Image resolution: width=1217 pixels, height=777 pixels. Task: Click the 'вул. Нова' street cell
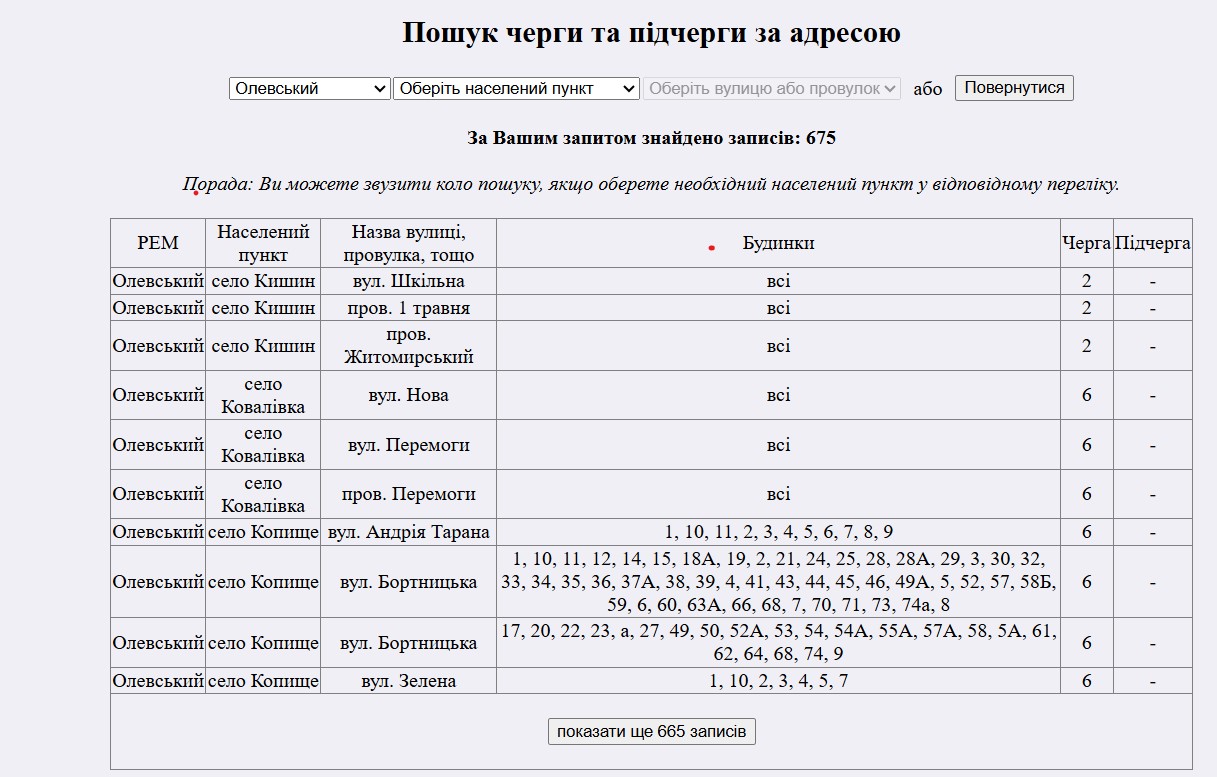click(408, 395)
